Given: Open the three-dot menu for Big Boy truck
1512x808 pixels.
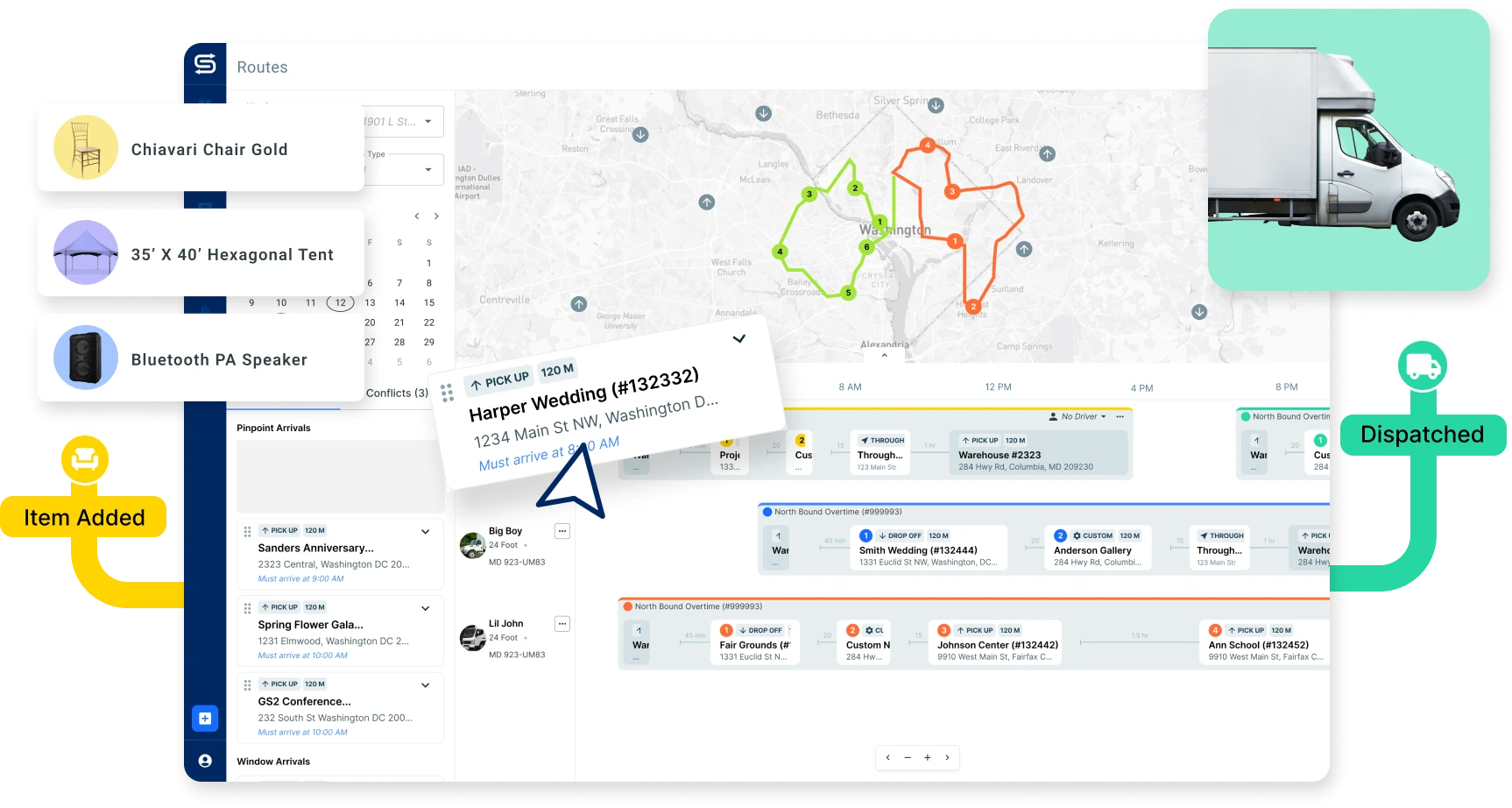Looking at the screenshot, I should [562, 531].
